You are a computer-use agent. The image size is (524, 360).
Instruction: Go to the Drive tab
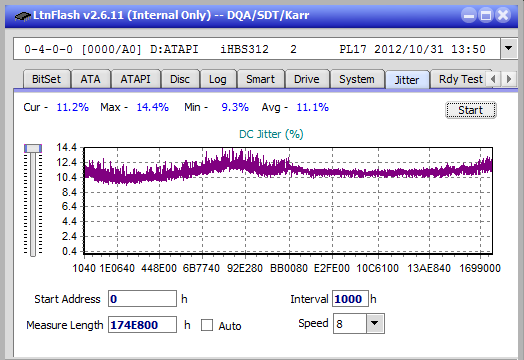[x=307, y=79]
